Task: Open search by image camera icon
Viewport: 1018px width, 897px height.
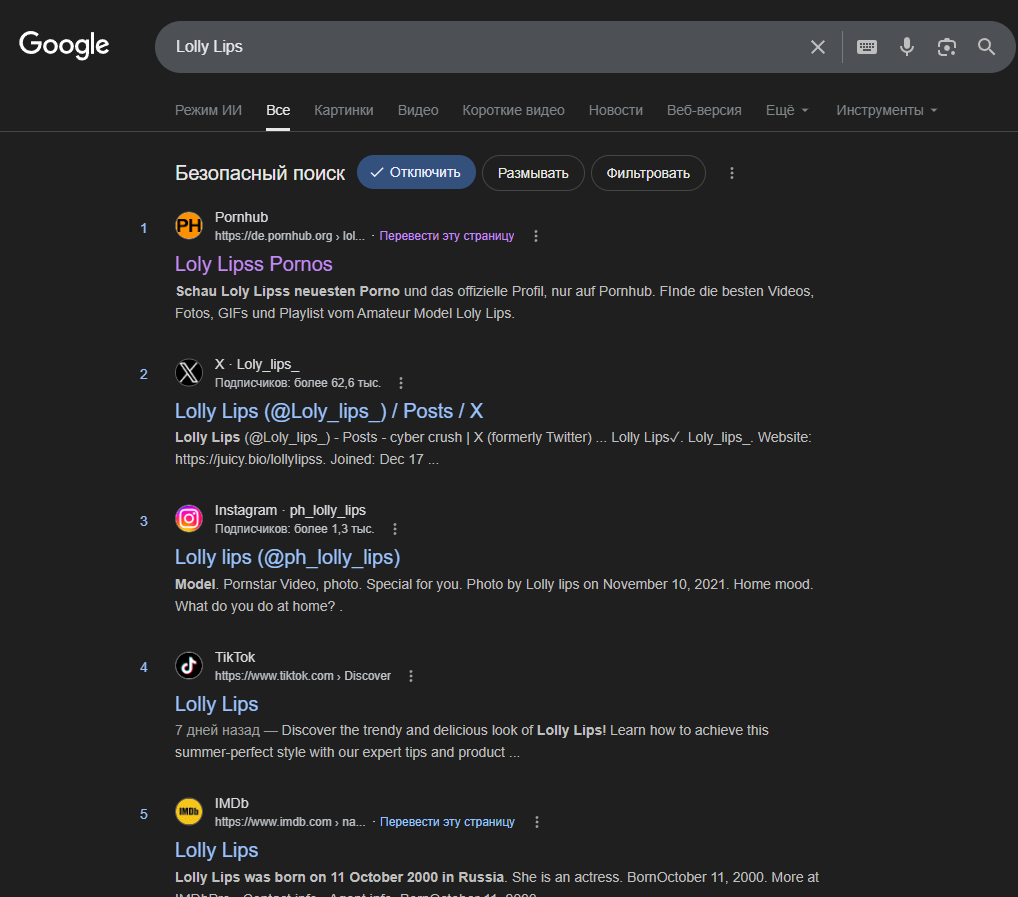Action: [x=947, y=47]
